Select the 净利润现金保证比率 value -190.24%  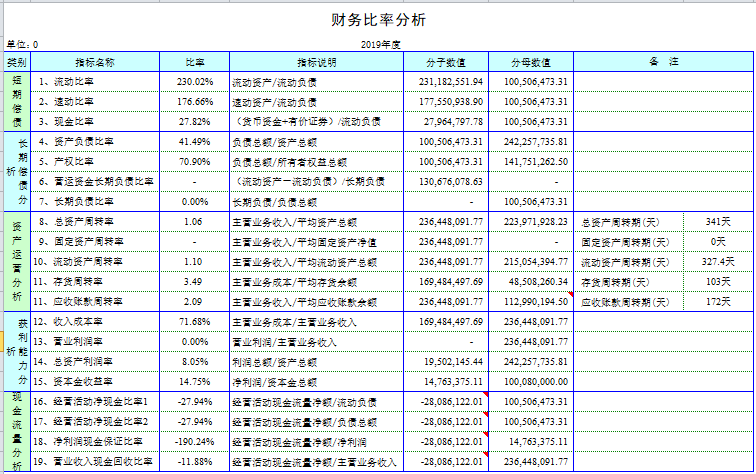pos(194,442)
